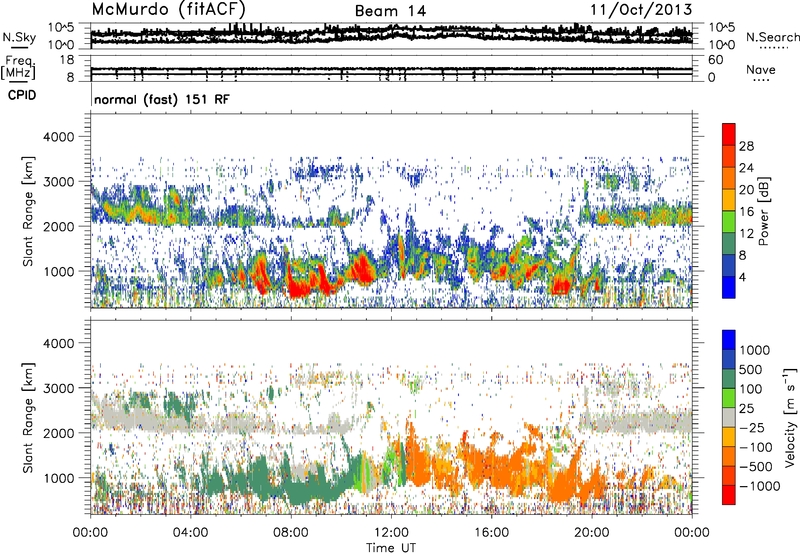Image resolution: width=800 pixels, height=554 pixels.
Task: Select the '18' frequency axis tick
Action: 67,59
